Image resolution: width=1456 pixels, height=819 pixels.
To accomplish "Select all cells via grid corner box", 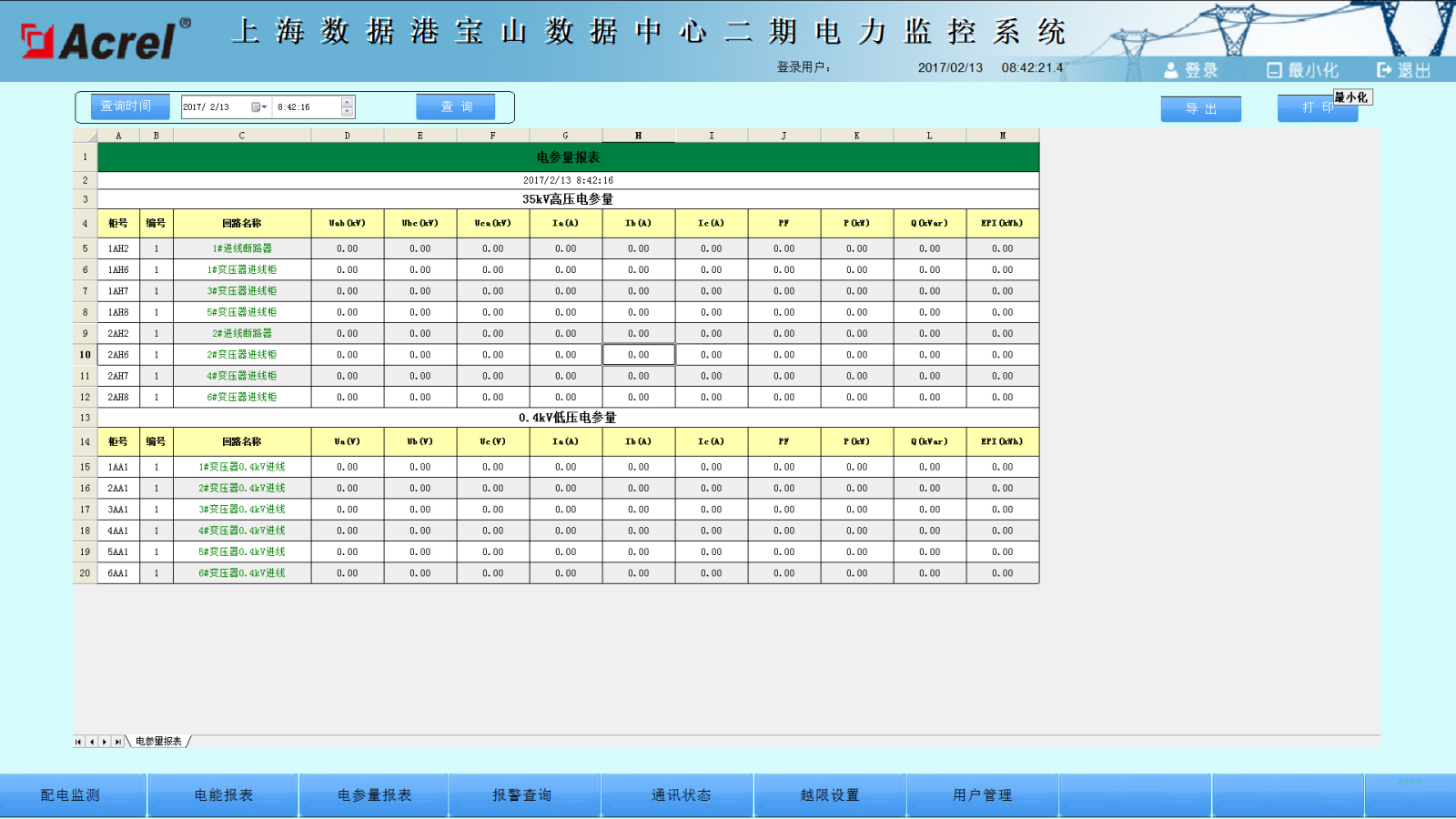I will point(86,136).
